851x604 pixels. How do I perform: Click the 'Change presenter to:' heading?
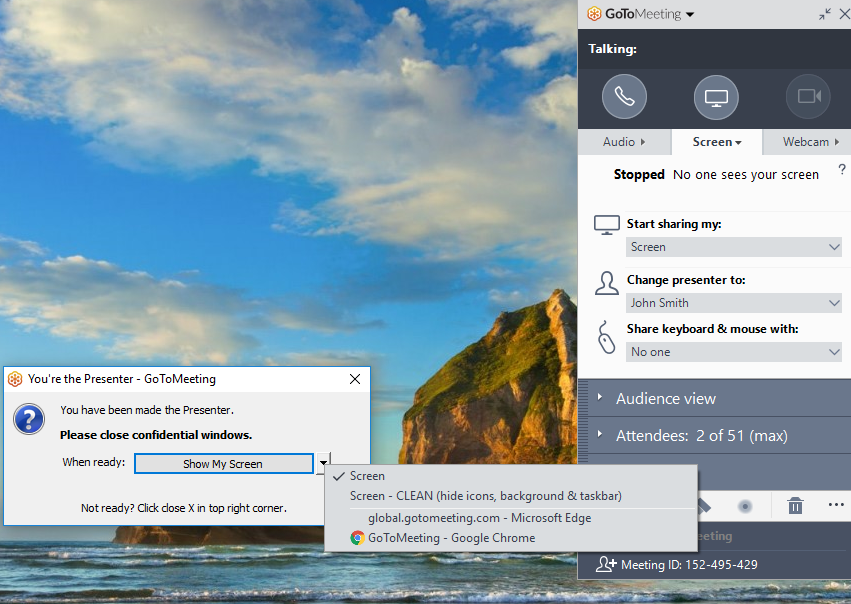click(x=686, y=279)
